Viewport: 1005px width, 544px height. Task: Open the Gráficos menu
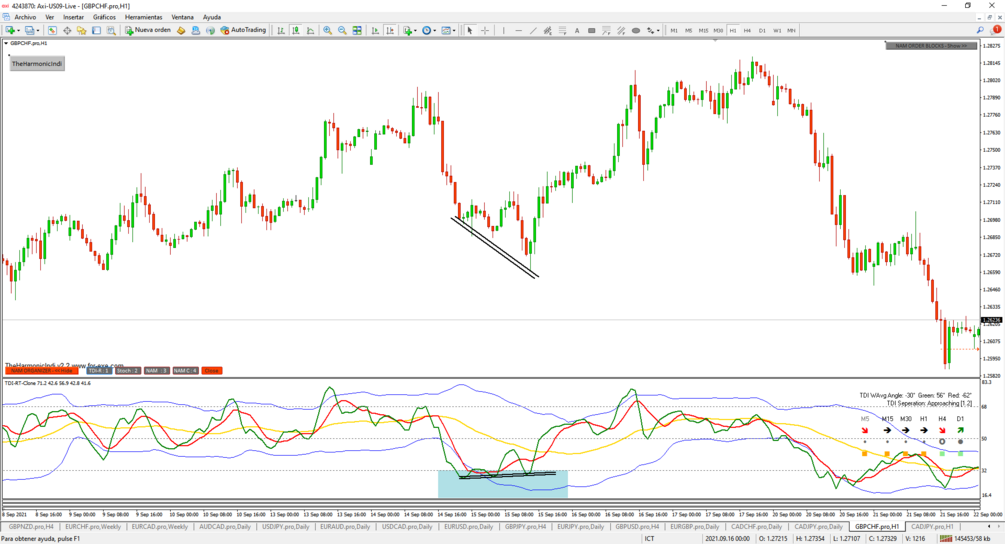104,17
